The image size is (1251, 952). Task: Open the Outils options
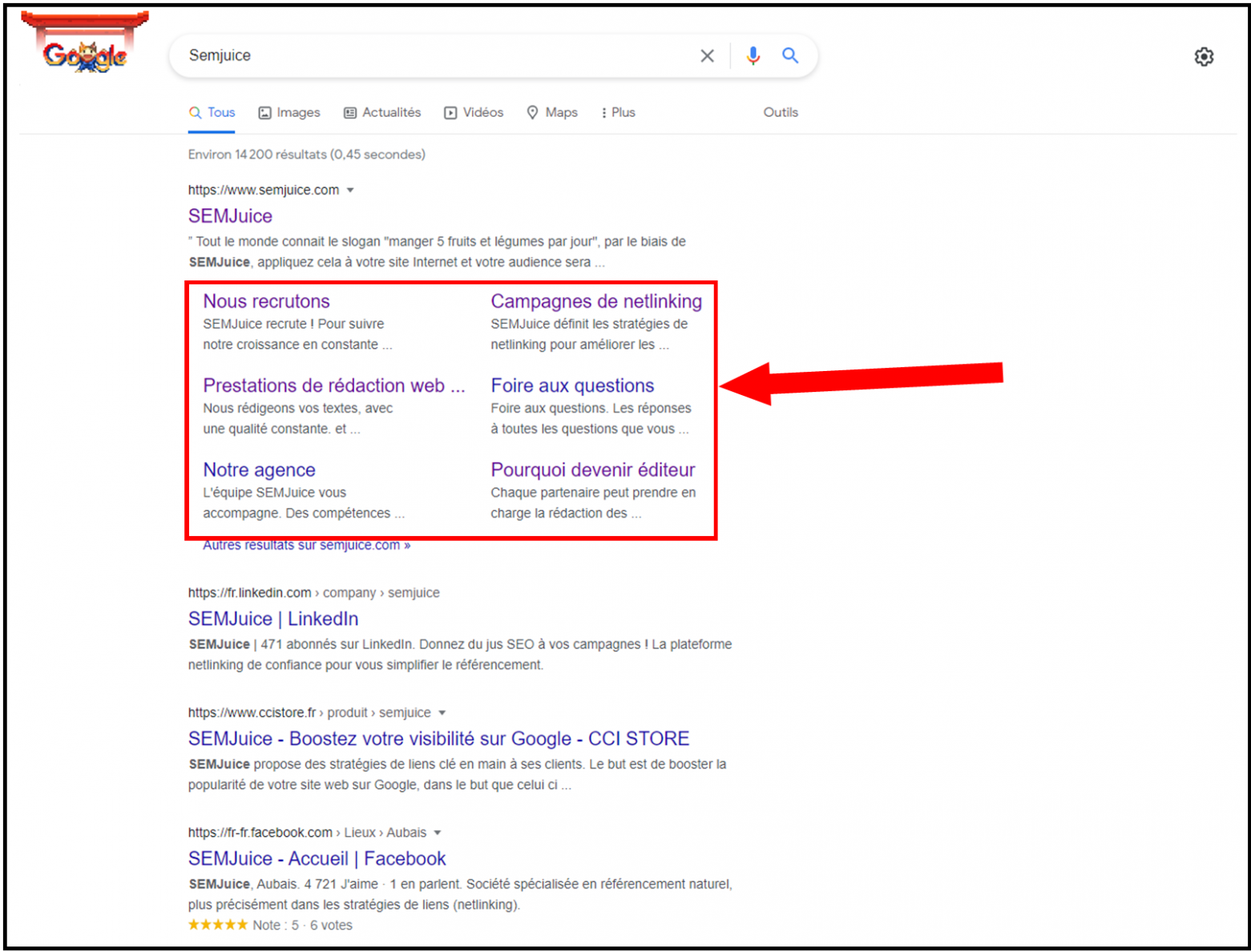[781, 113]
